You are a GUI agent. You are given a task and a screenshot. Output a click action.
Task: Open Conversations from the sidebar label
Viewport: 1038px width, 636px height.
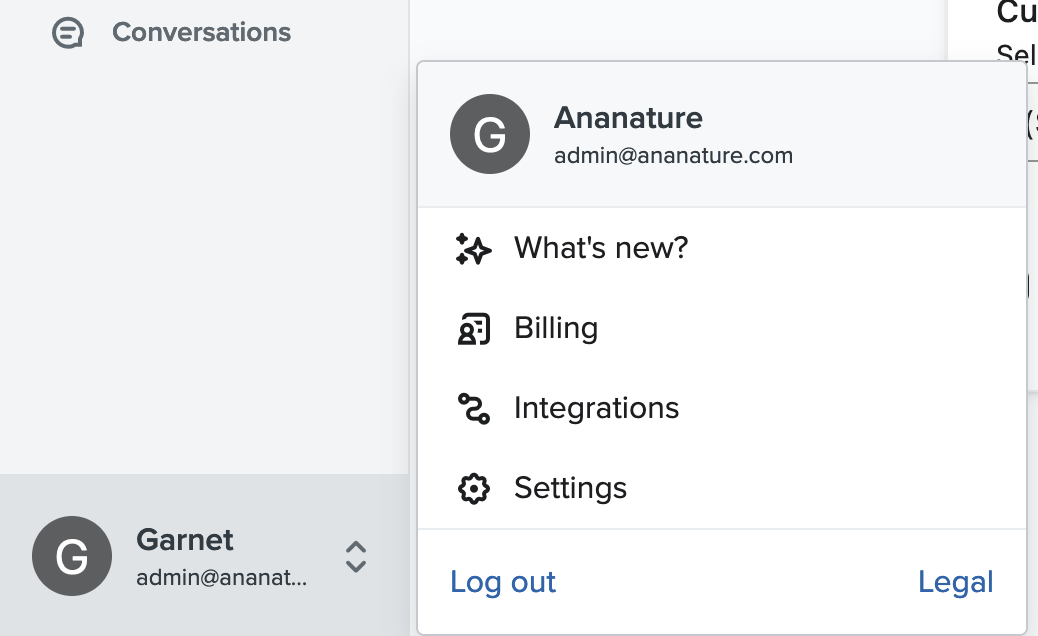pos(201,32)
